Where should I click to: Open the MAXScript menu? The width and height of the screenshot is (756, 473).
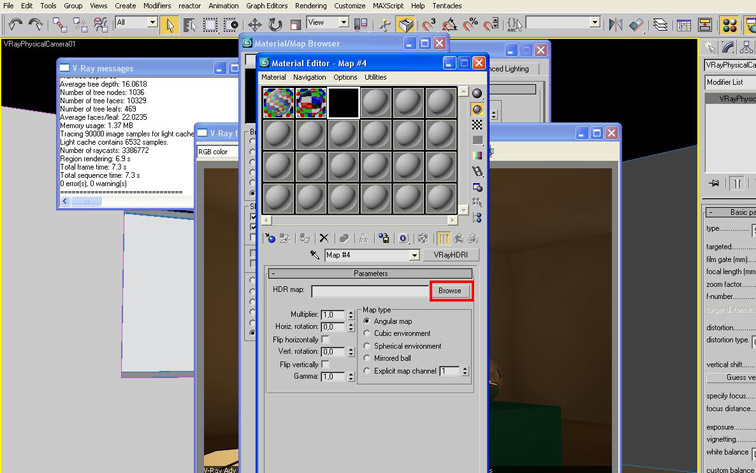[x=388, y=6]
